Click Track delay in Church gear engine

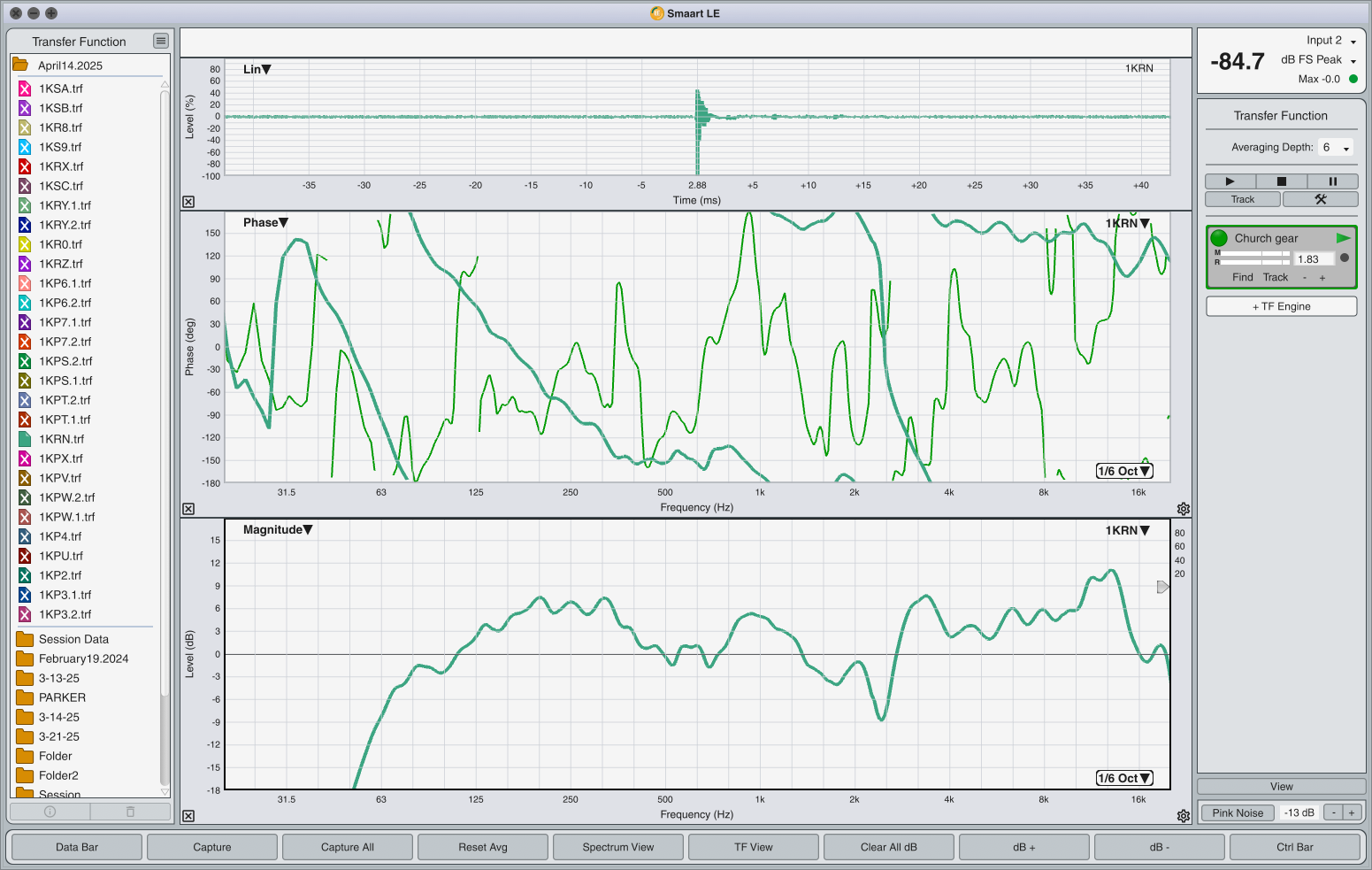[x=1276, y=278]
